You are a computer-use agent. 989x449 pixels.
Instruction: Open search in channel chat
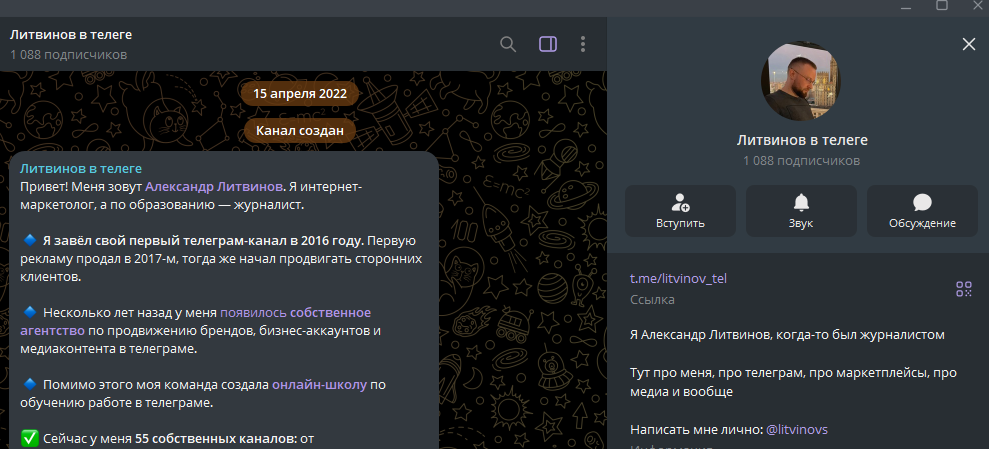pos(508,44)
